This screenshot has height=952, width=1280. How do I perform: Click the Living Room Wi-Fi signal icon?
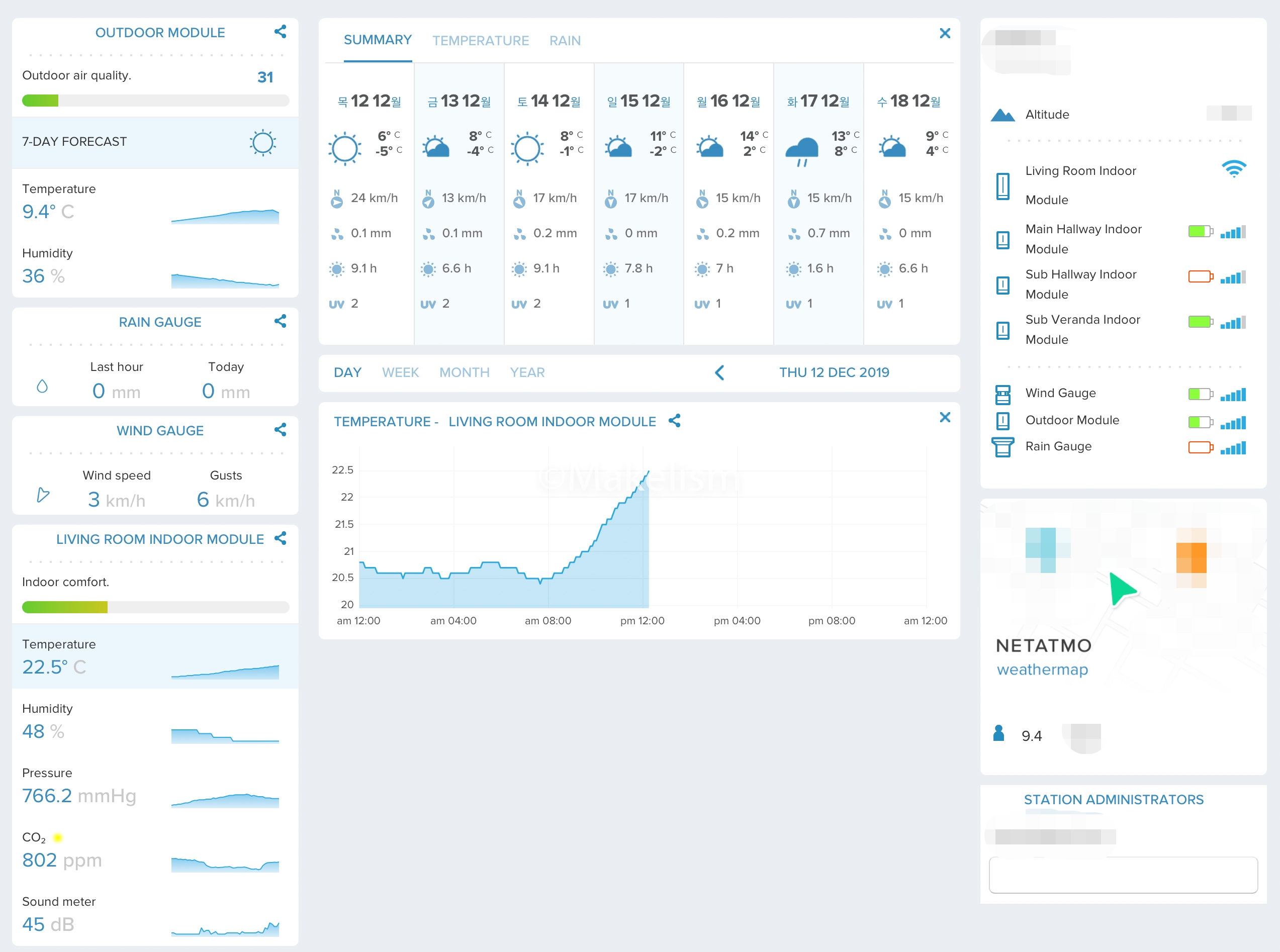pos(1233,169)
